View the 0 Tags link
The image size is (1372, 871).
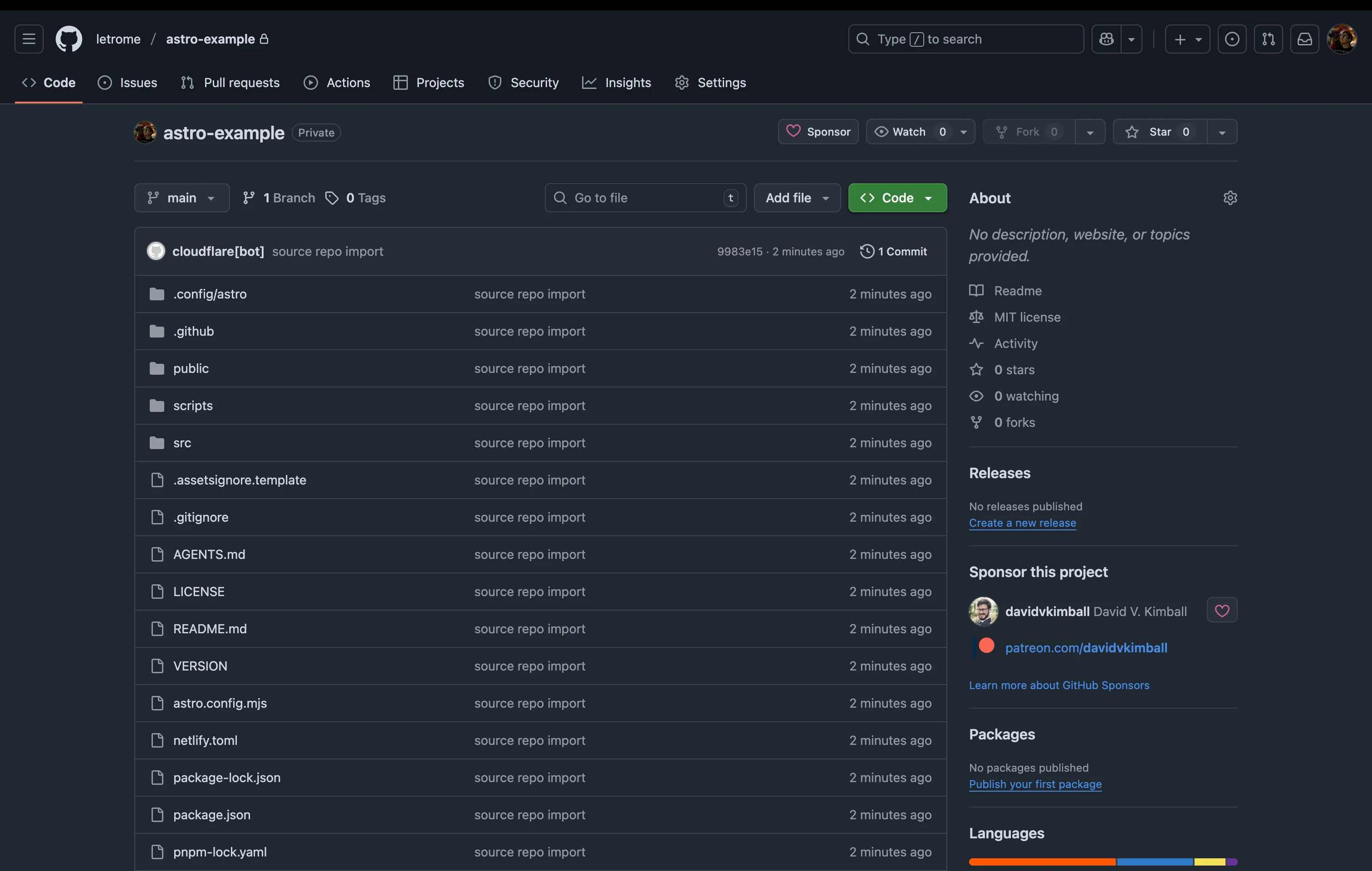point(356,198)
